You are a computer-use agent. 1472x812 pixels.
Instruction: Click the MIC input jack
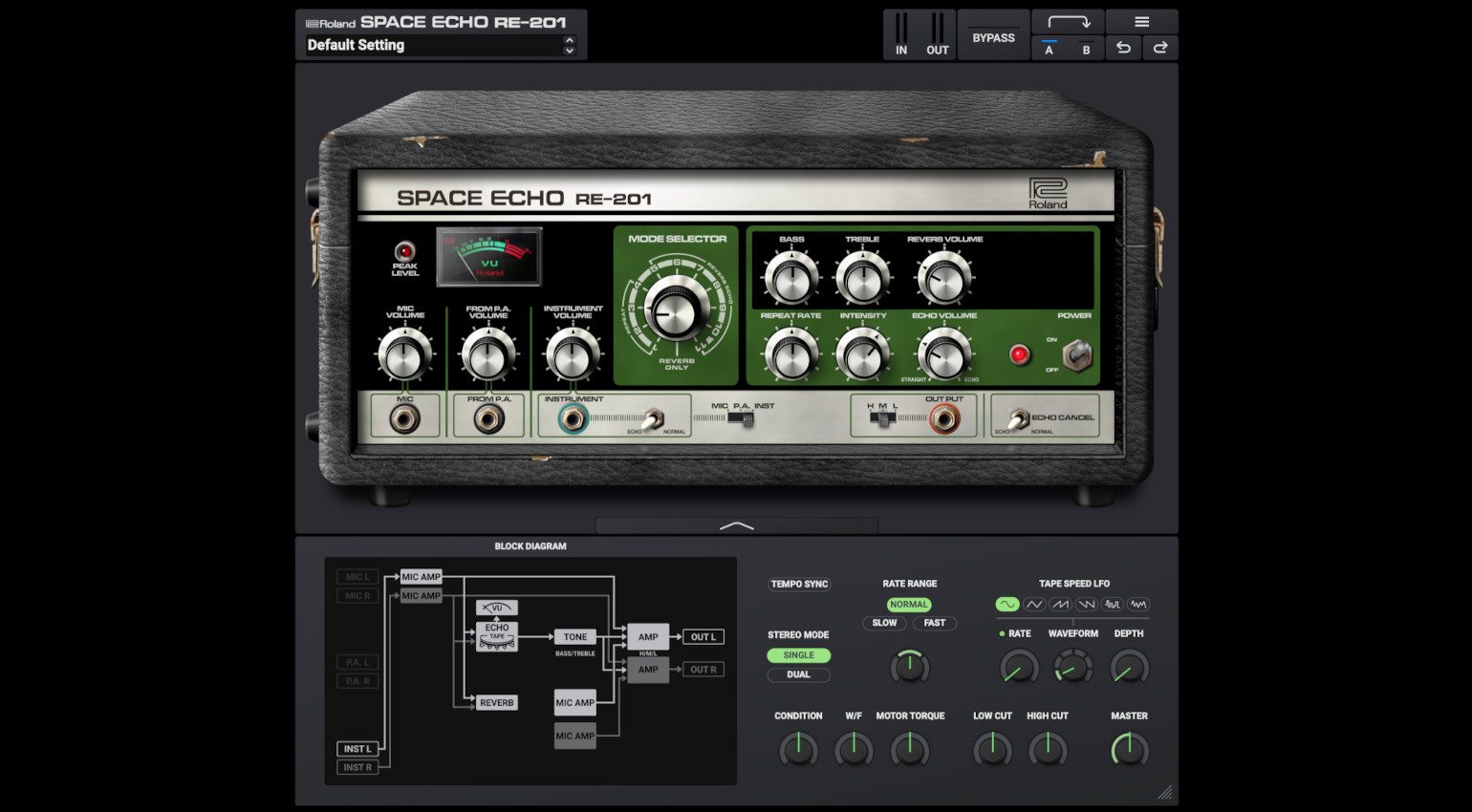point(404,418)
